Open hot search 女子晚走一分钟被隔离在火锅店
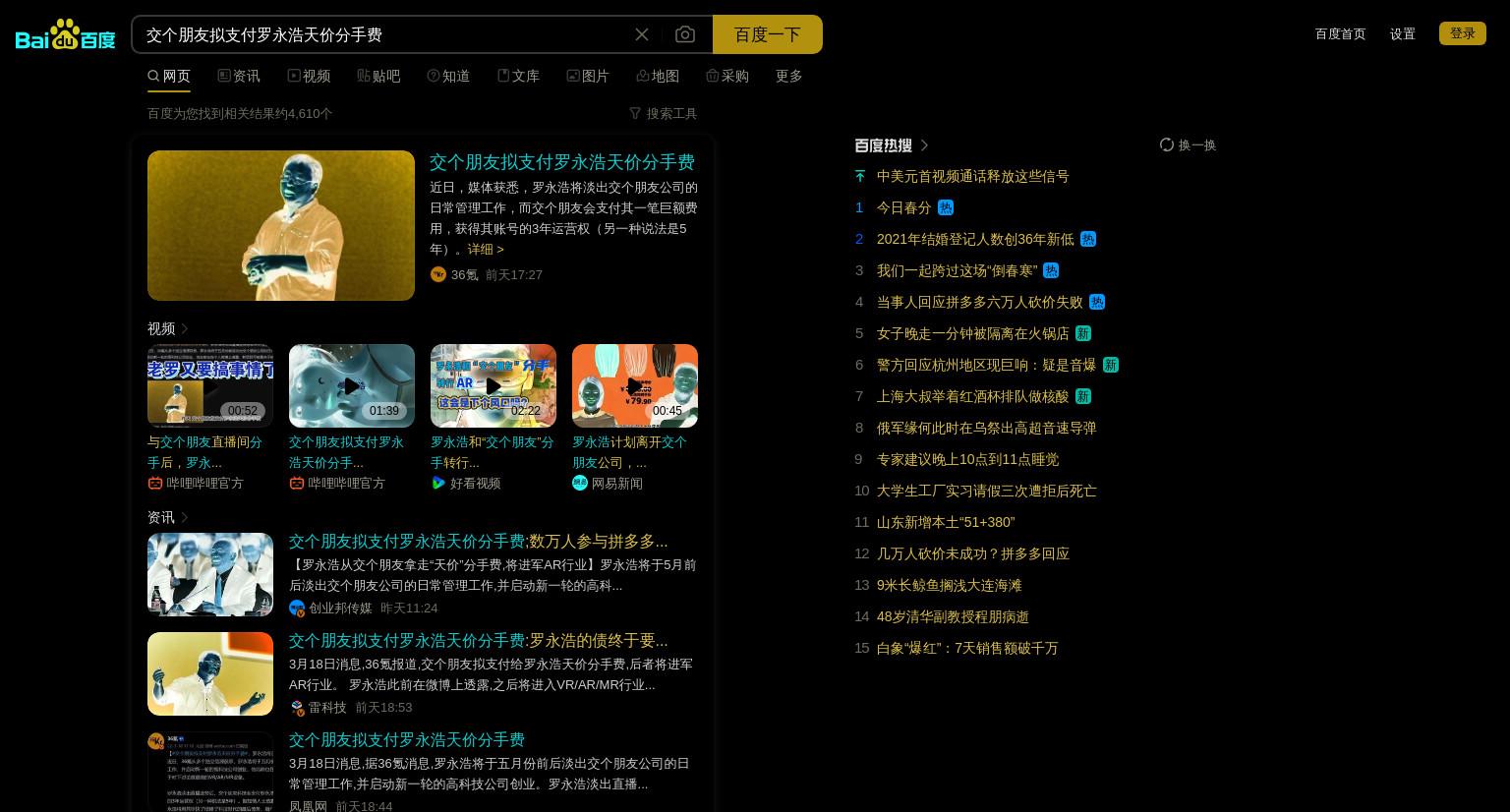This screenshot has width=1510, height=812. pyautogui.click(x=973, y=333)
